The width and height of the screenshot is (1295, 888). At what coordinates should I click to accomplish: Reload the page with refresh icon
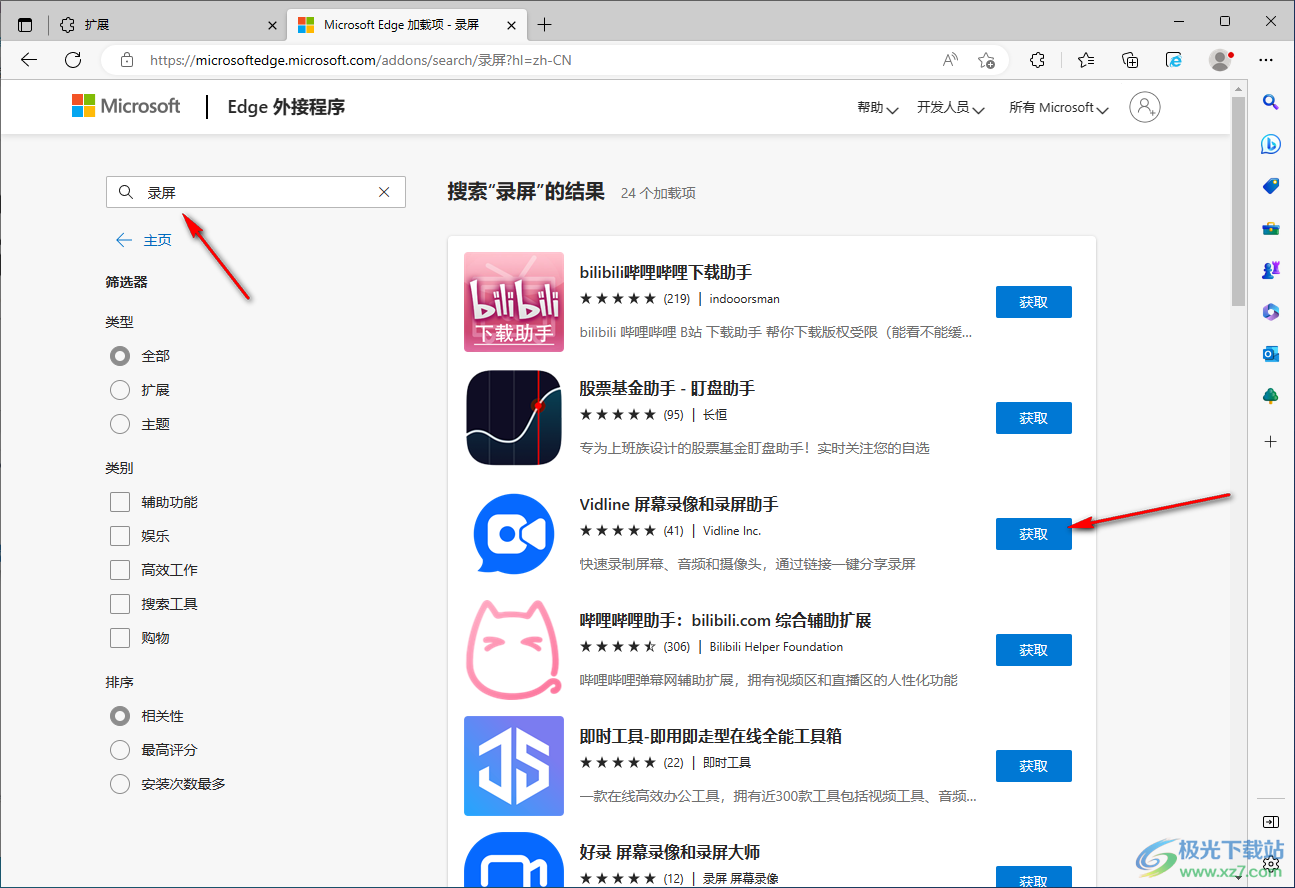tap(73, 60)
